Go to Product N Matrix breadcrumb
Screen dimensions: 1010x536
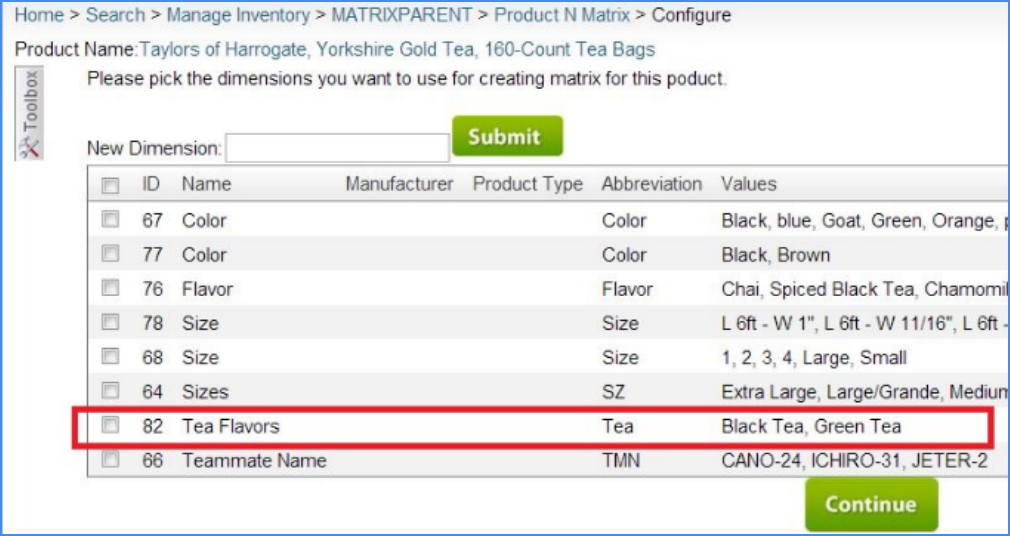pyautogui.click(x=562, y=15)
